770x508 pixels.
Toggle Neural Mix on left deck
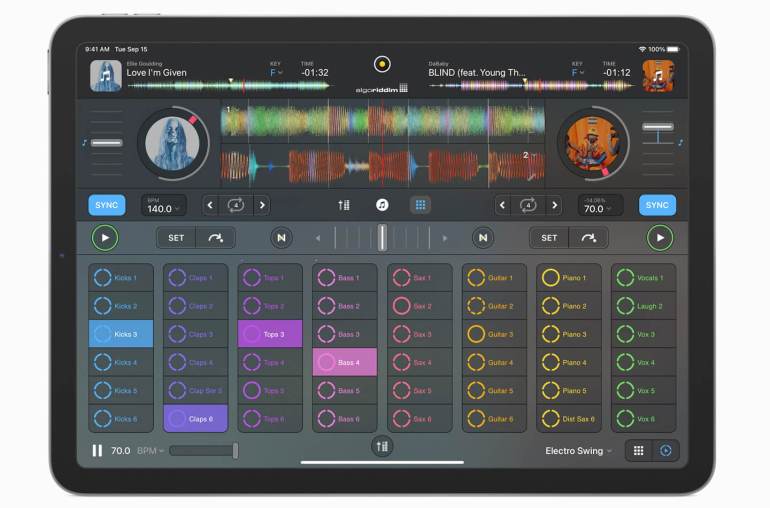[281, 238]
